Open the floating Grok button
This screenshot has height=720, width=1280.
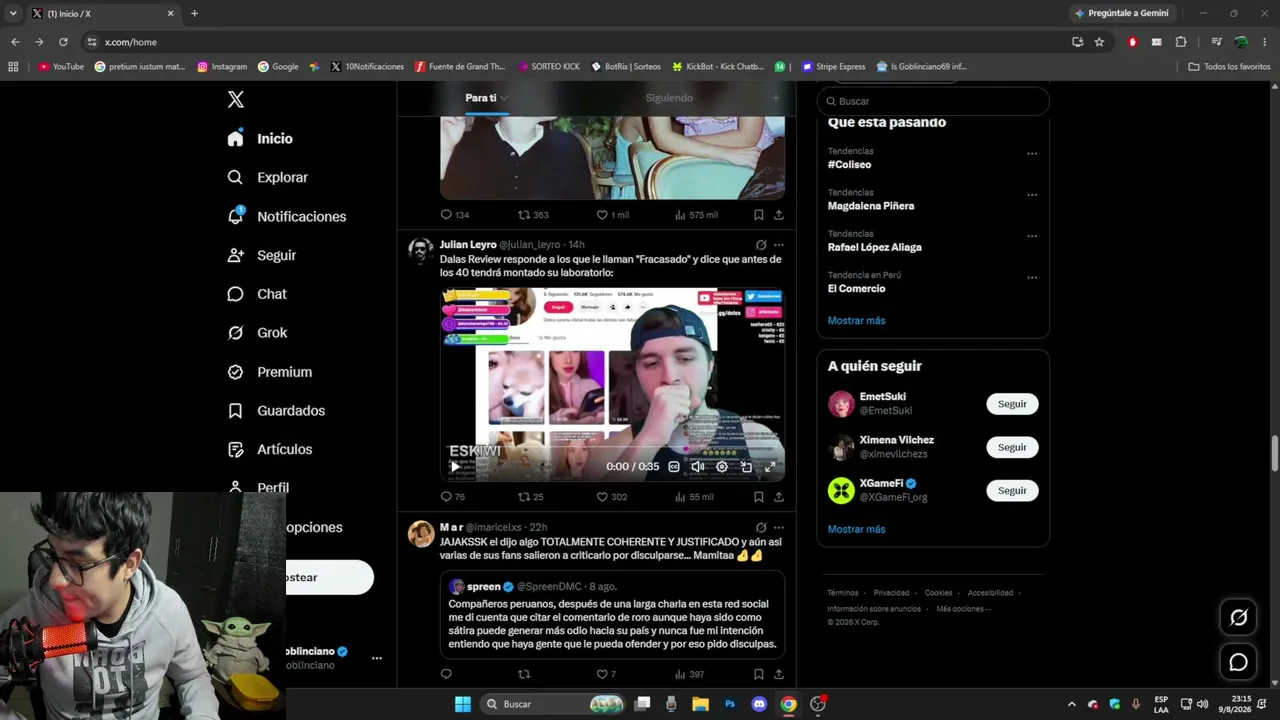click(1238, 618)
